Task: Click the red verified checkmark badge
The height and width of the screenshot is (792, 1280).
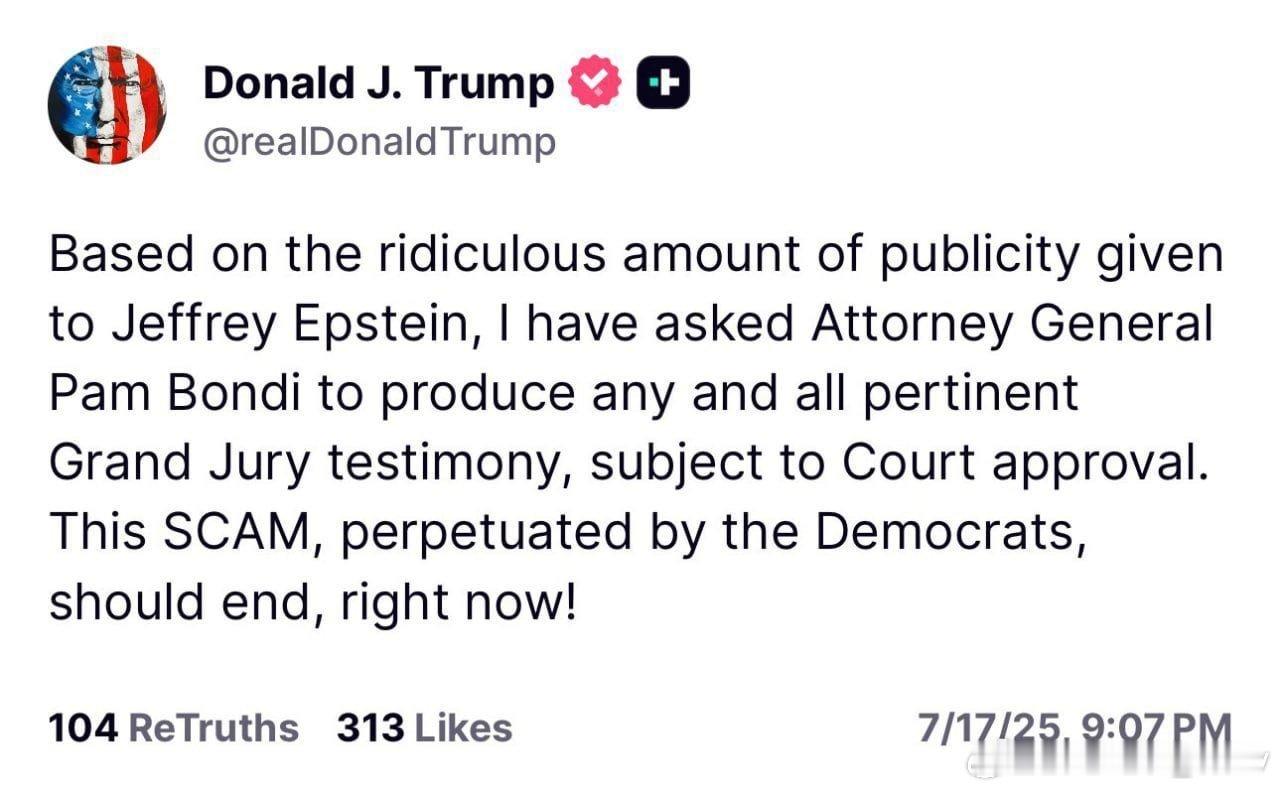Action: pyautogui.click(x=595, y=83)
